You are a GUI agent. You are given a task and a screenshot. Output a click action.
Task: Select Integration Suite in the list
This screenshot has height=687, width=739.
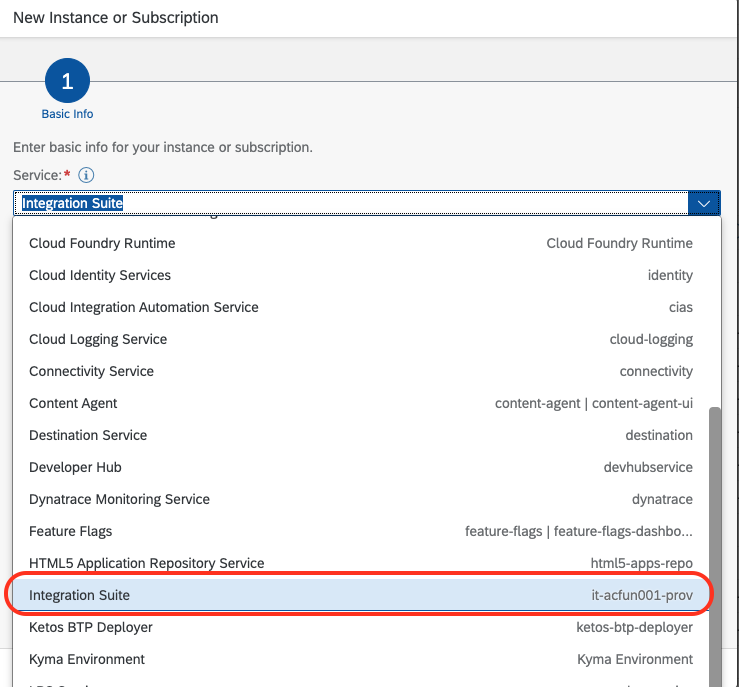361,595
